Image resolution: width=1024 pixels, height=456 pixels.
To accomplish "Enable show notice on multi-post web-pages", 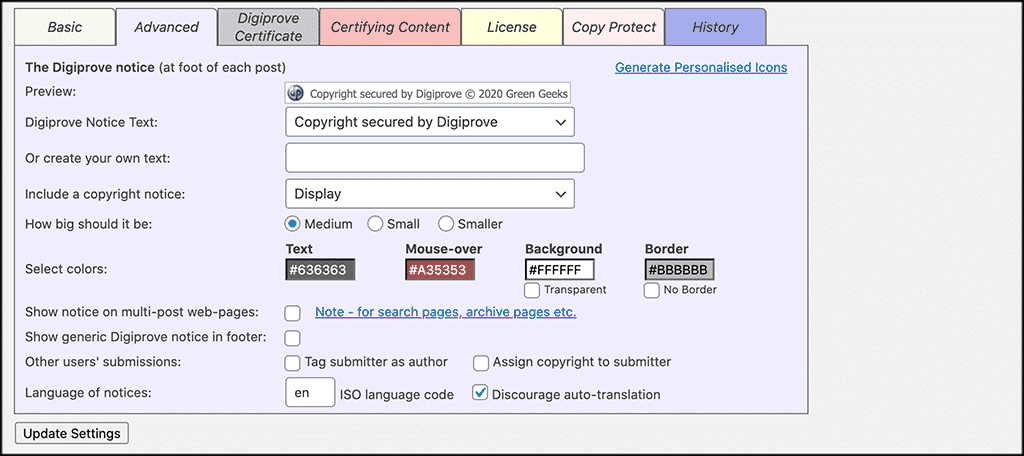I will coord(293,313).
